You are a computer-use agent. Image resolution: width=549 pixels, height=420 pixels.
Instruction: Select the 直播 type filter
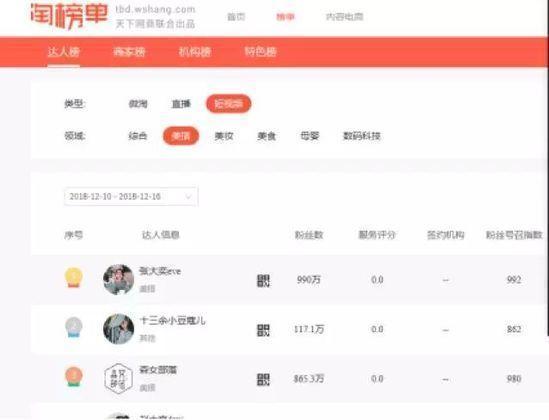pos(181,104)
